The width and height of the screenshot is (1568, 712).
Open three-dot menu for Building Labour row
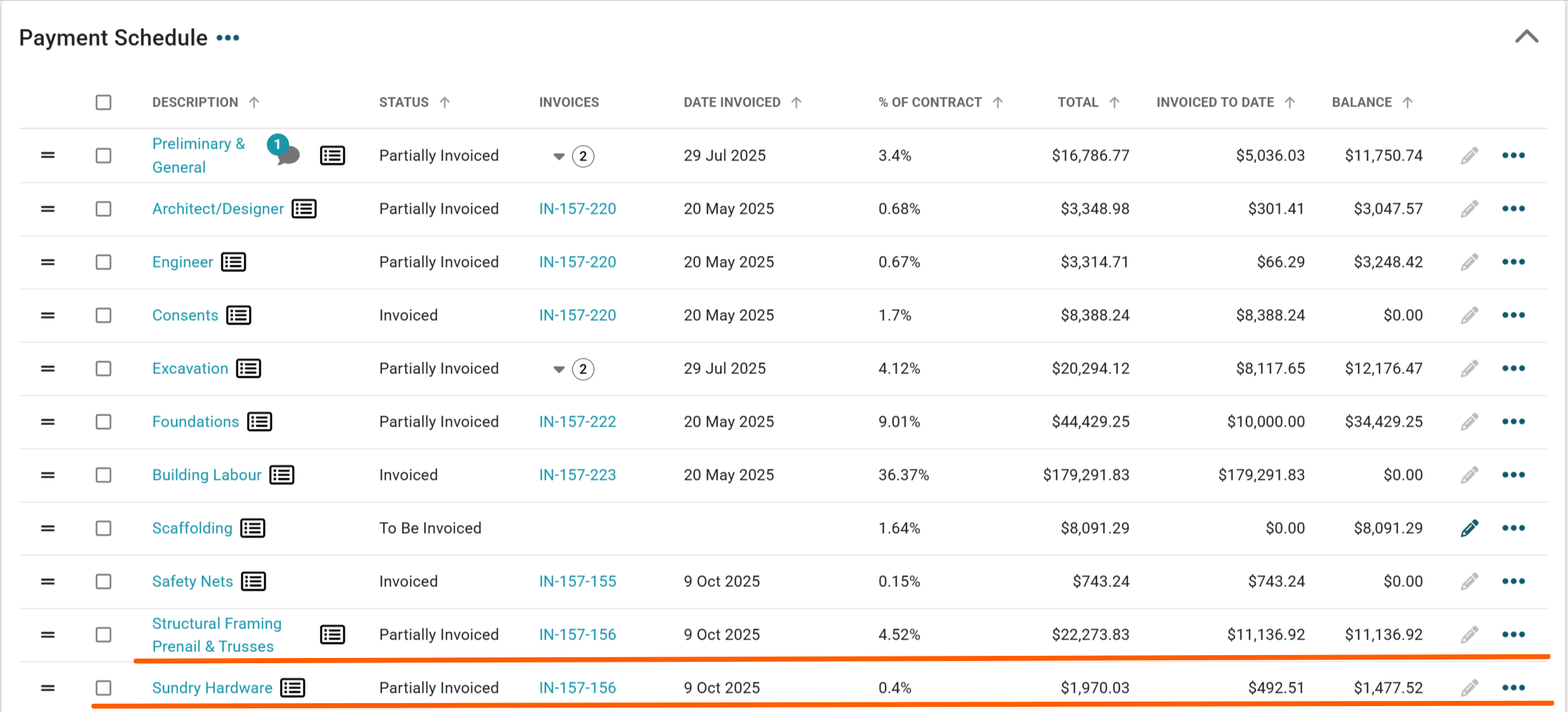coord(1513,475)
